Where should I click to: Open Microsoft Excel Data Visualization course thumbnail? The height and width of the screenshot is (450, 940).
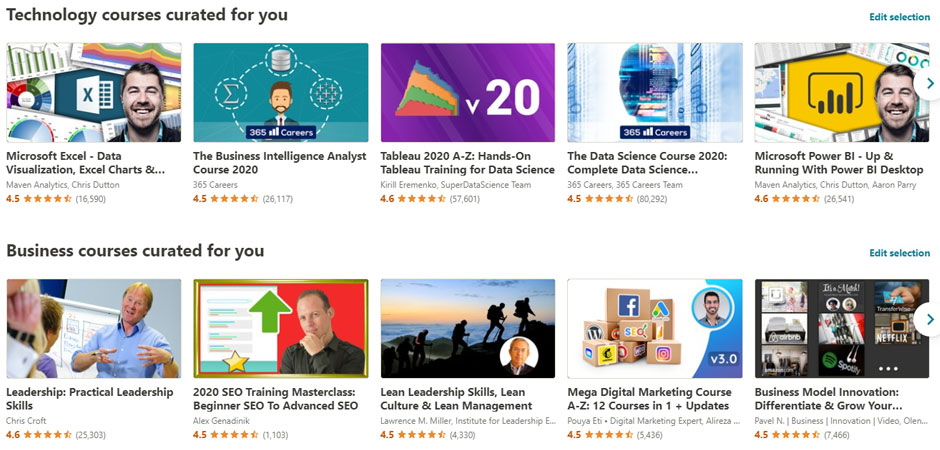(x=94, y=92)
